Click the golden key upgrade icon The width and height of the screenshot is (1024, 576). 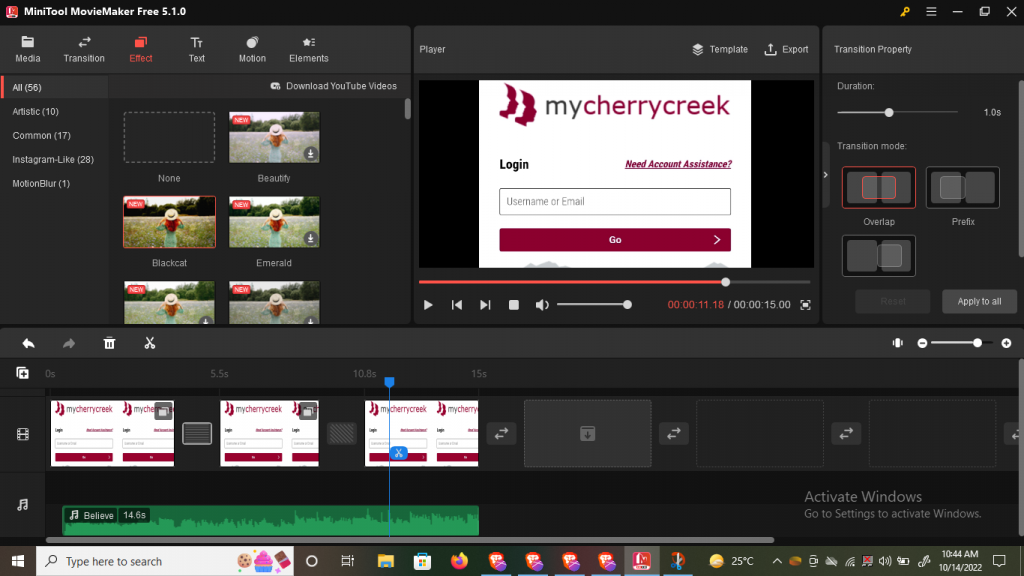click(904, 12)
